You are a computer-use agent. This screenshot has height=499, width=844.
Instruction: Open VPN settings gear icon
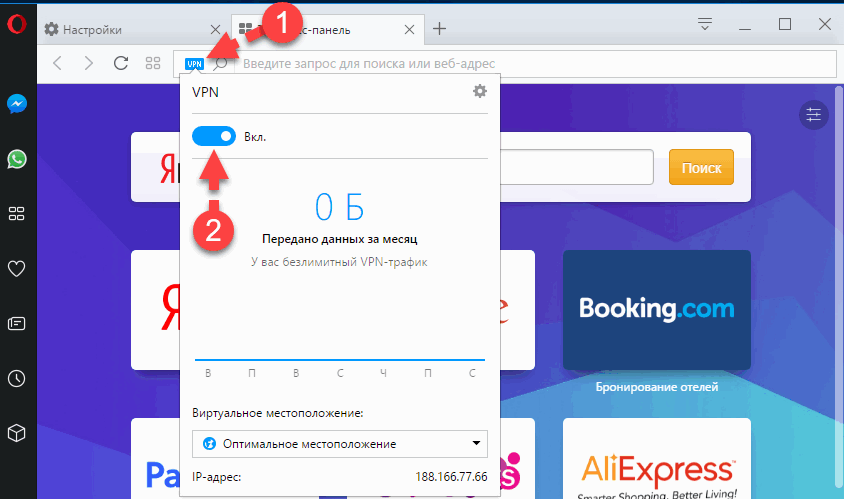(480, 92)
